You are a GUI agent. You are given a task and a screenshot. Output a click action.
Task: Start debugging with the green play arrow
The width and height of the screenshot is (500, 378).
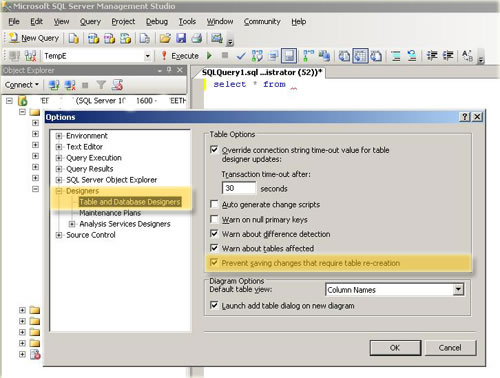tap(209, 55)
